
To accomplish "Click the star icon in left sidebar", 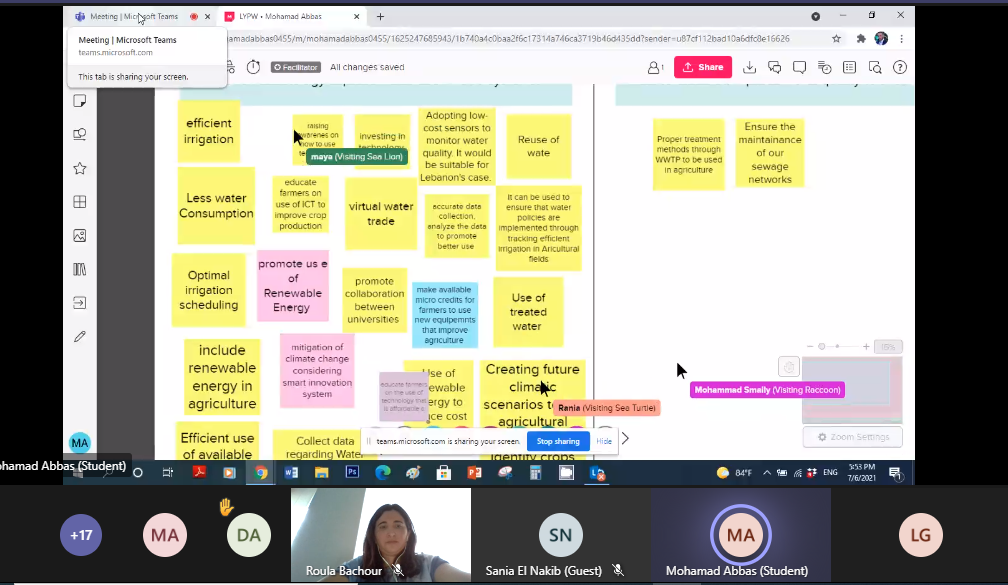I will tap(80, 168).
